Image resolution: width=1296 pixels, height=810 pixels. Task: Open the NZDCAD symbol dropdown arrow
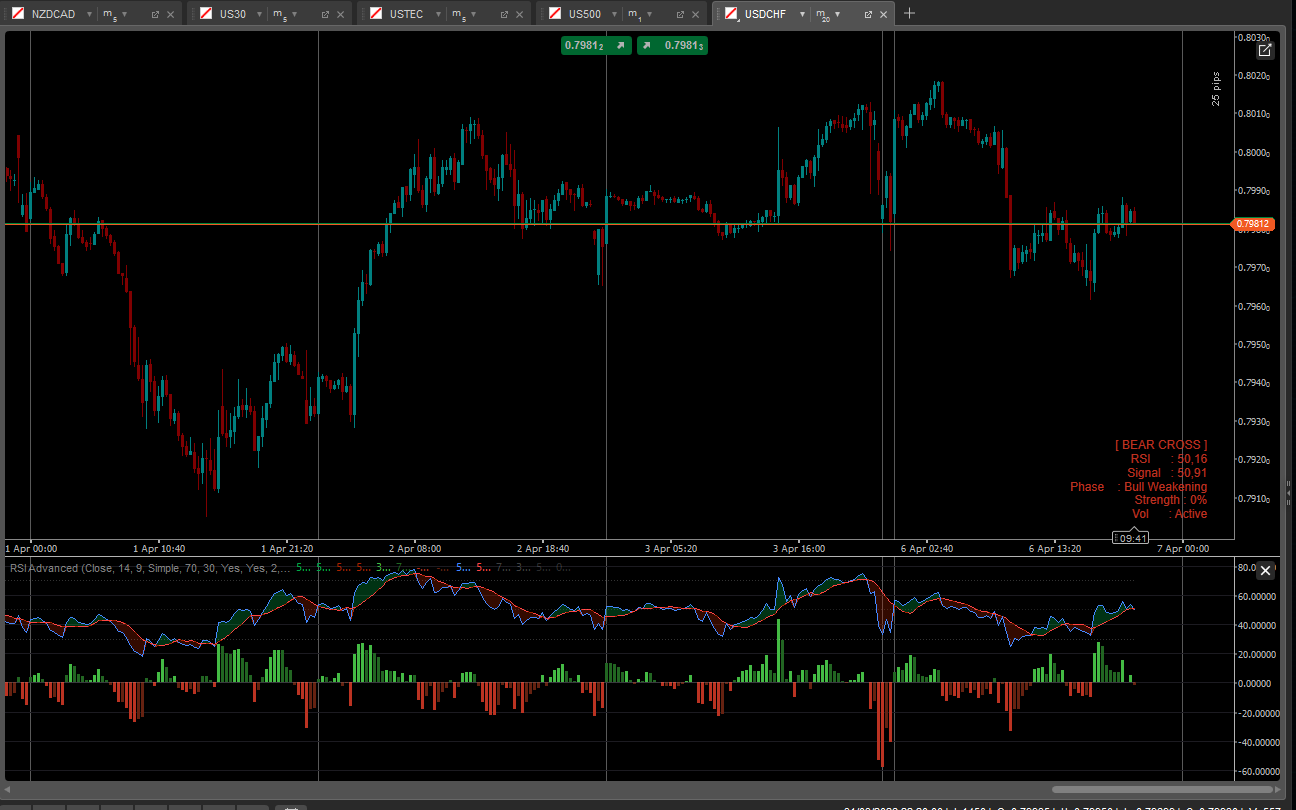[x=88, y=14]
